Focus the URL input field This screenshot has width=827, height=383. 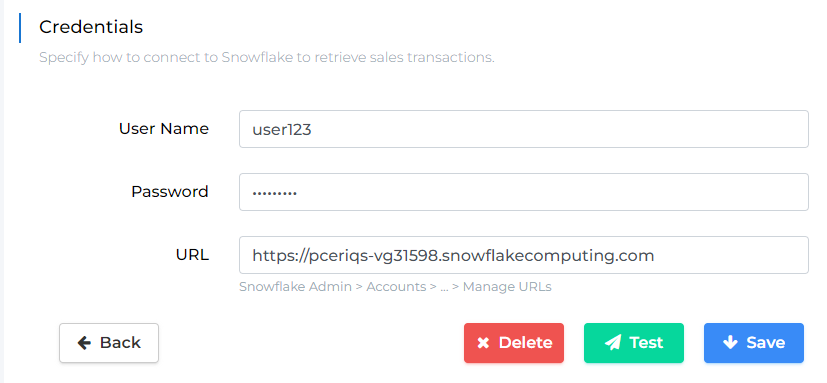coord(524,255)
